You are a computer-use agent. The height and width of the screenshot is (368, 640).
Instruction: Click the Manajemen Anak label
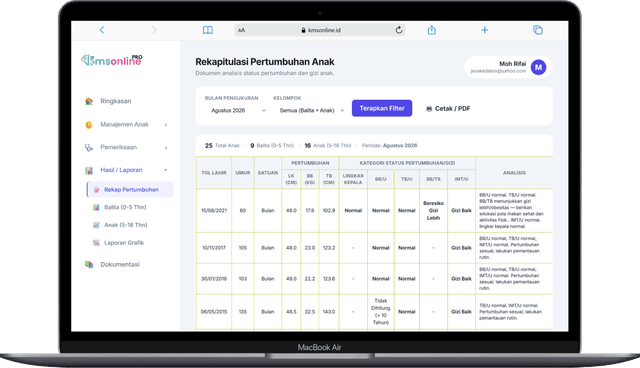point(124,124)
